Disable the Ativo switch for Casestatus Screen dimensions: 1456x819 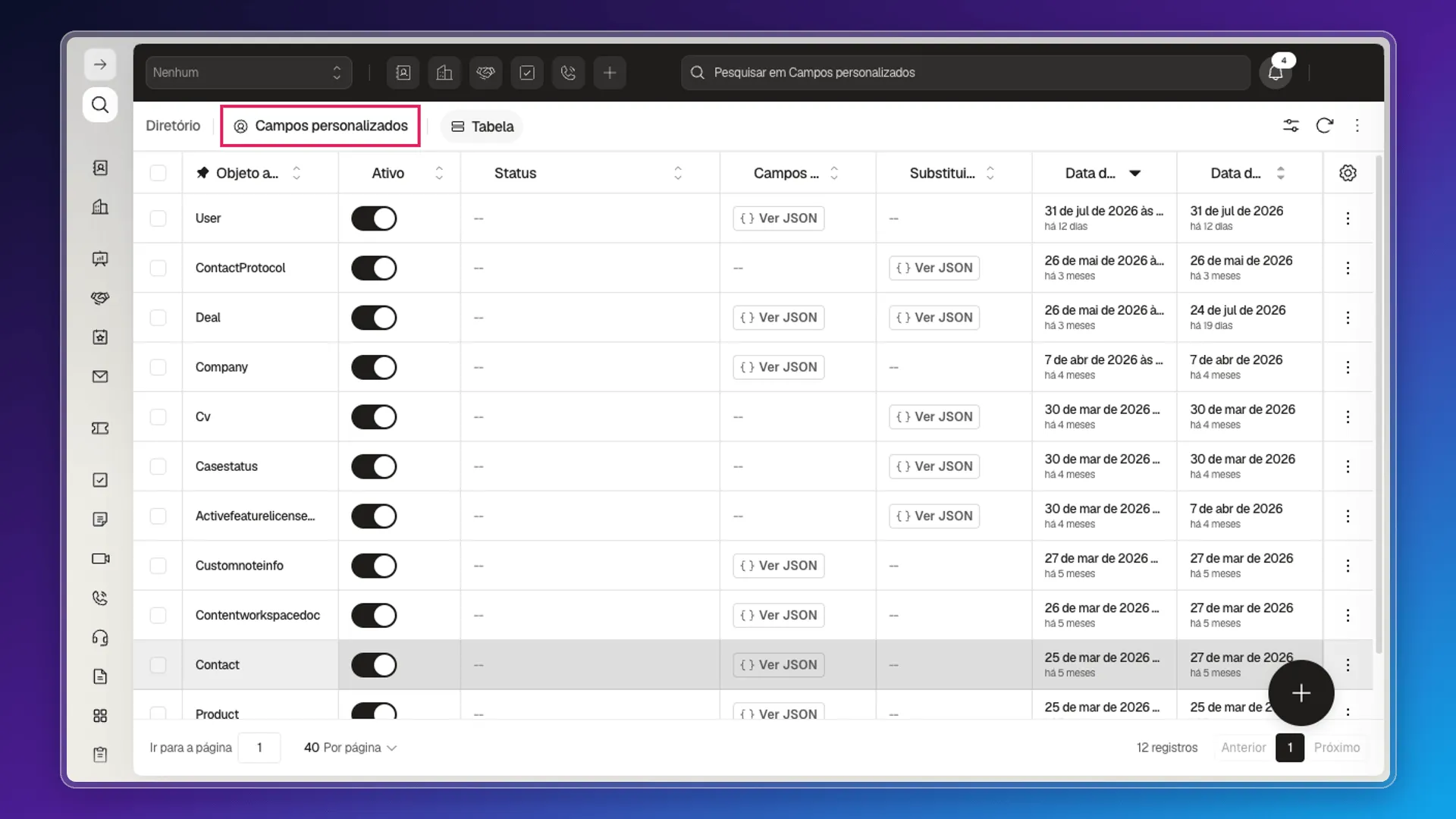pyautogui.click(x=374, y=466)
